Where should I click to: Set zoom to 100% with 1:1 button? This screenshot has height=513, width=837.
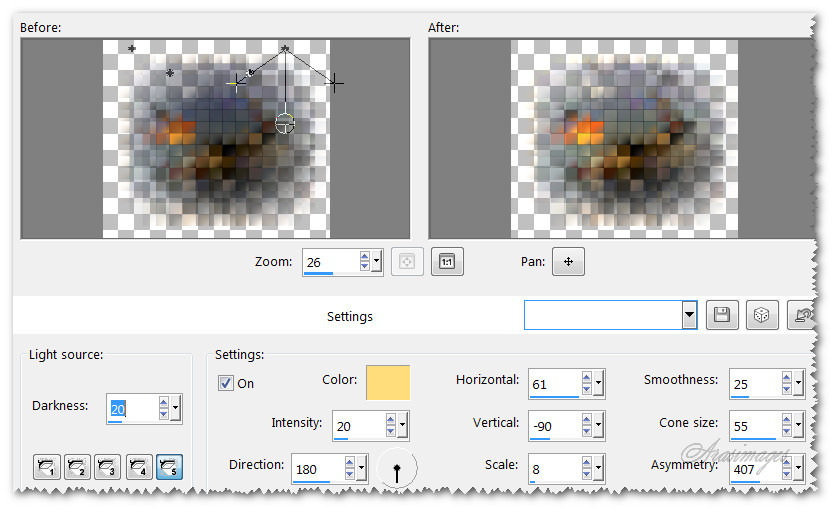pos(447,262)
